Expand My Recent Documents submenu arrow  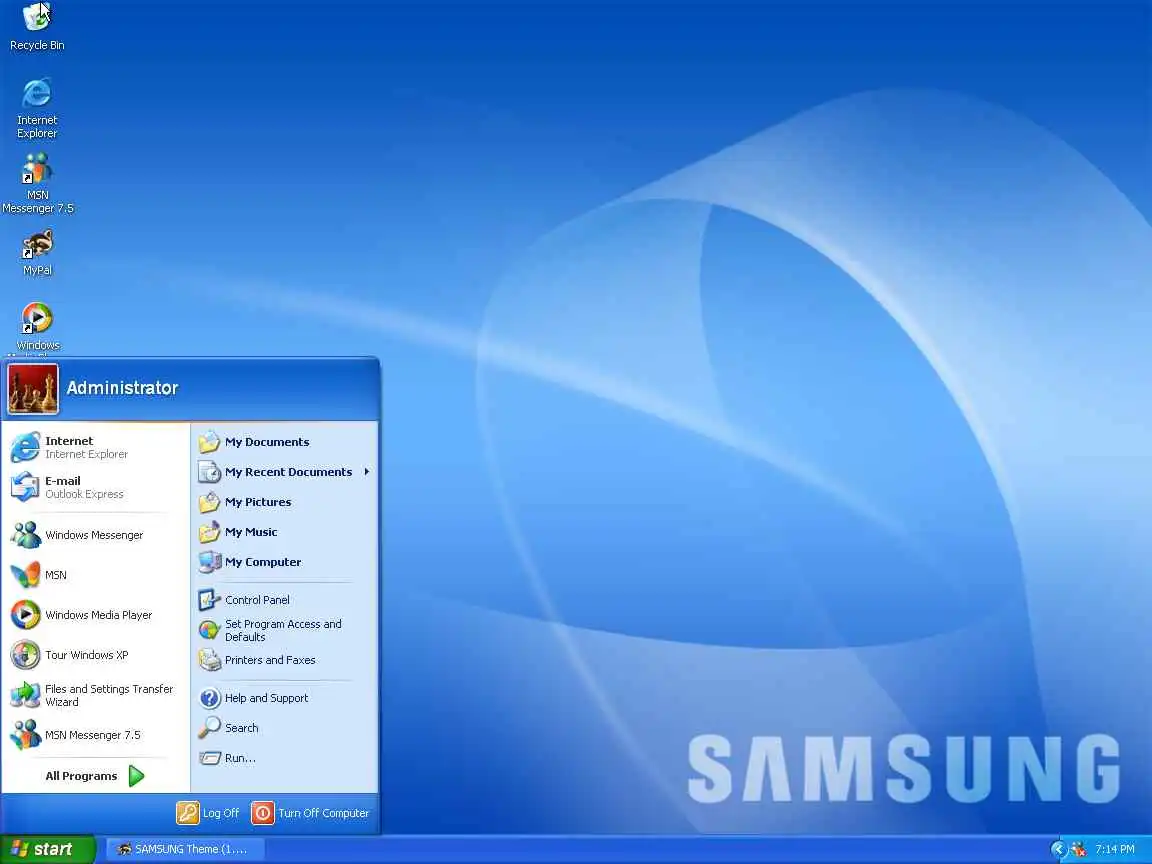coord(366,472)
